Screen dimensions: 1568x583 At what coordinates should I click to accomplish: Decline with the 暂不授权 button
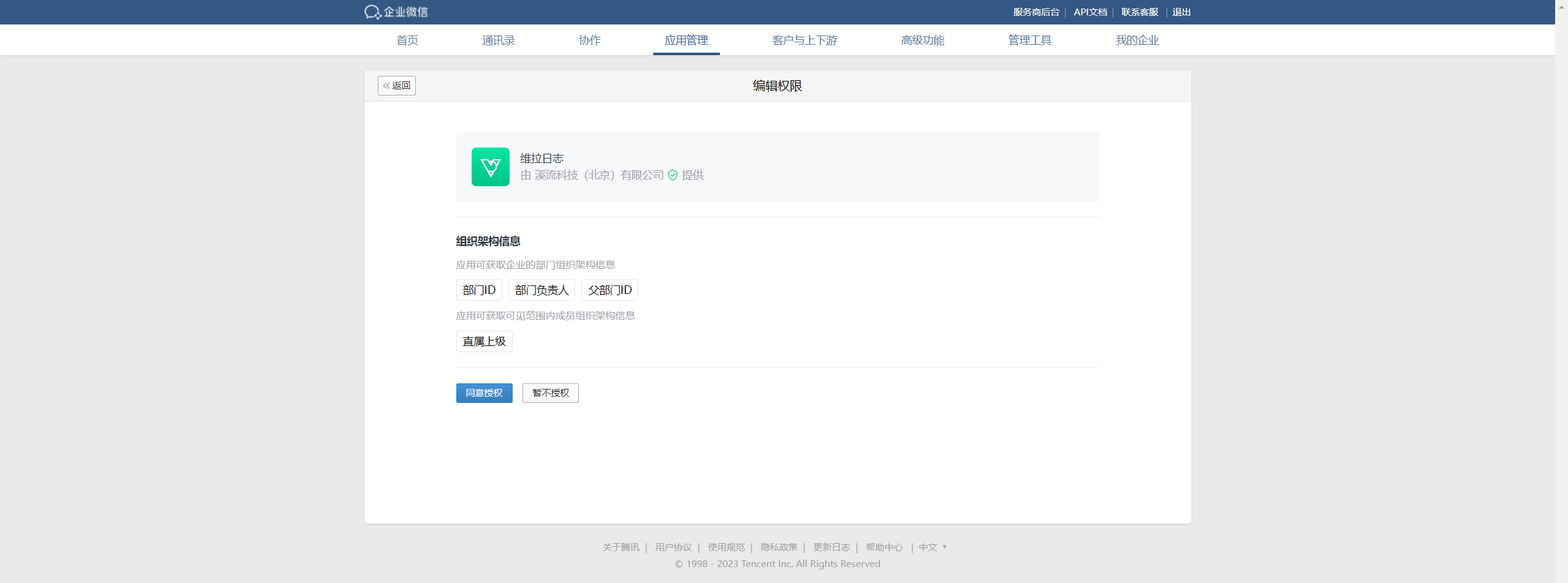pos(550,393)
